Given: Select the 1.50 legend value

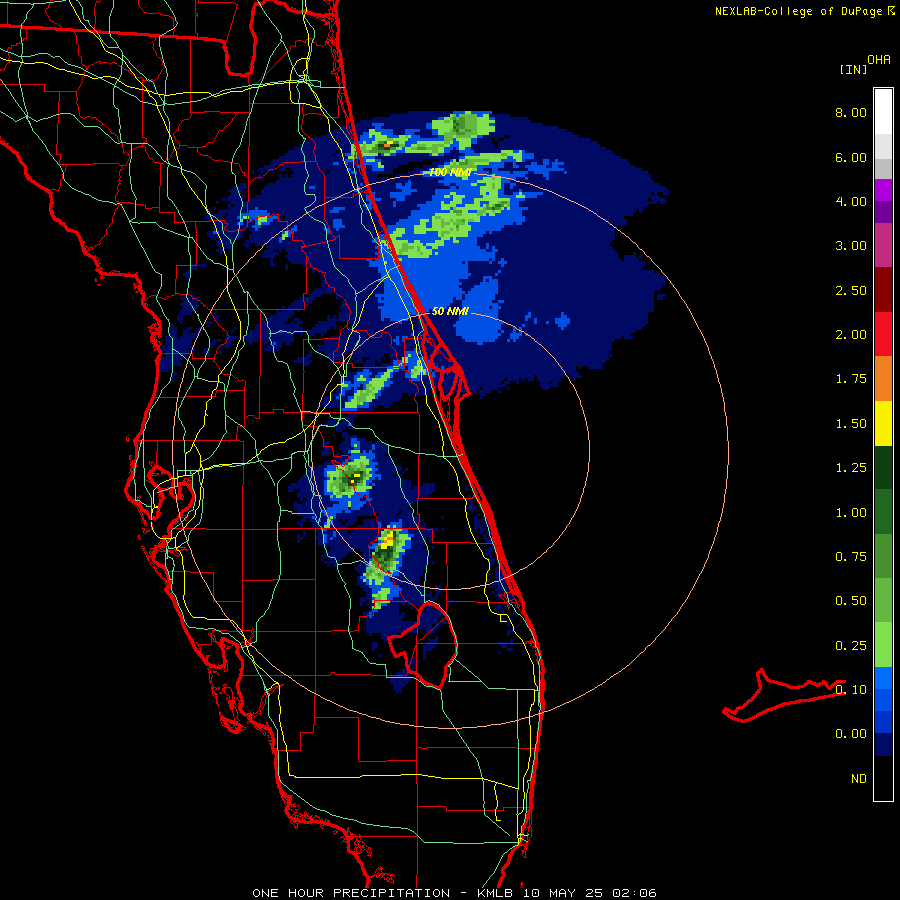Looking at the screenshot, I should [851, 424].
